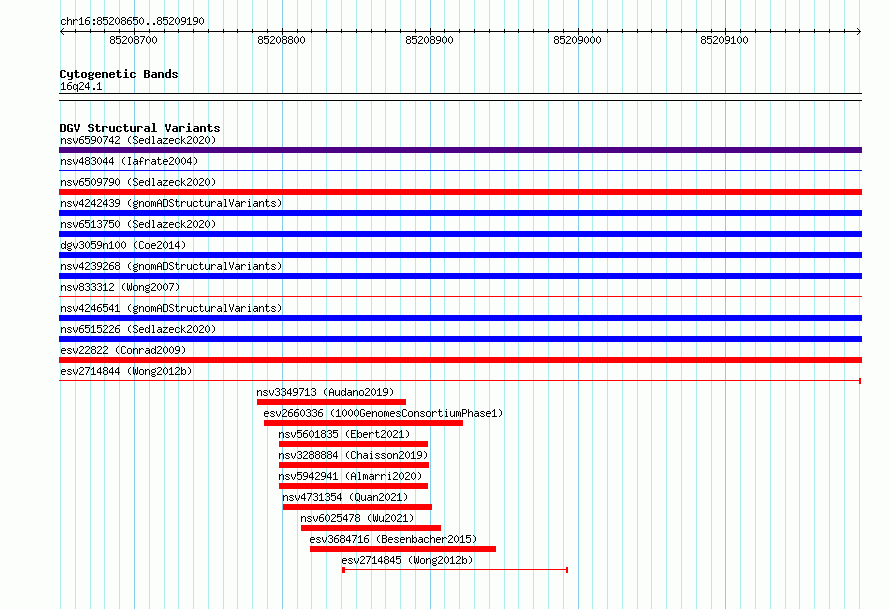
Task: Open the nsv6513750 (Sedlazeck2020) label
Action: [138, 224]
